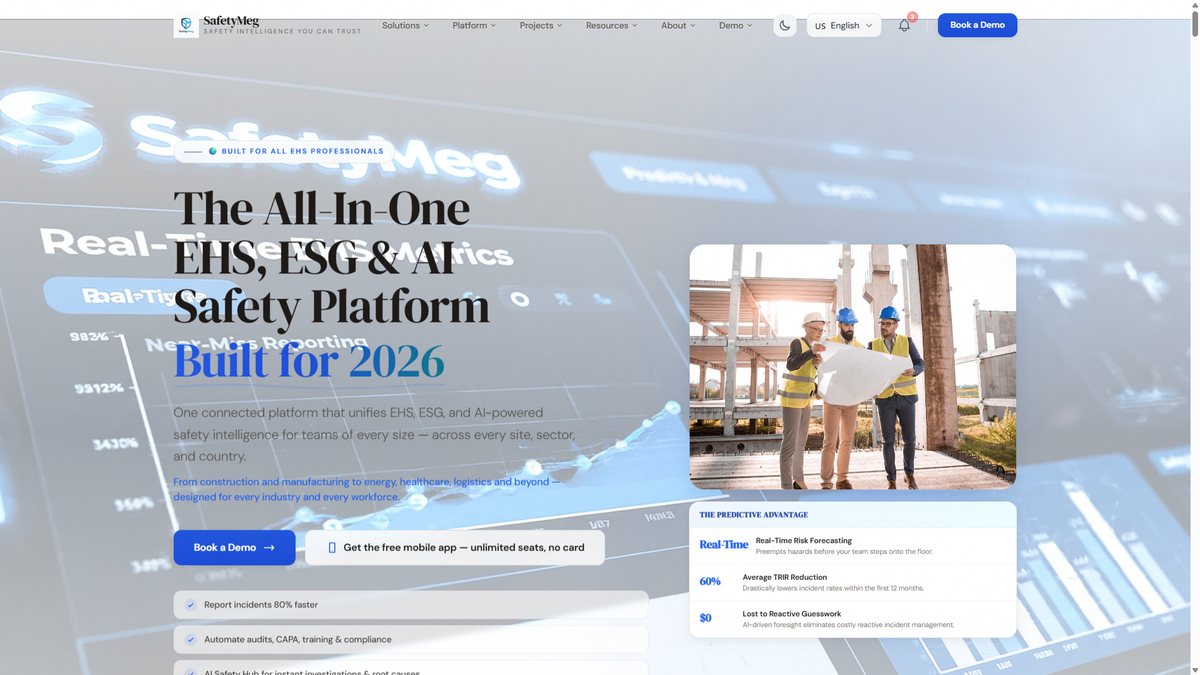Click the phone icon on mobile app button

(x=332, y=548)
